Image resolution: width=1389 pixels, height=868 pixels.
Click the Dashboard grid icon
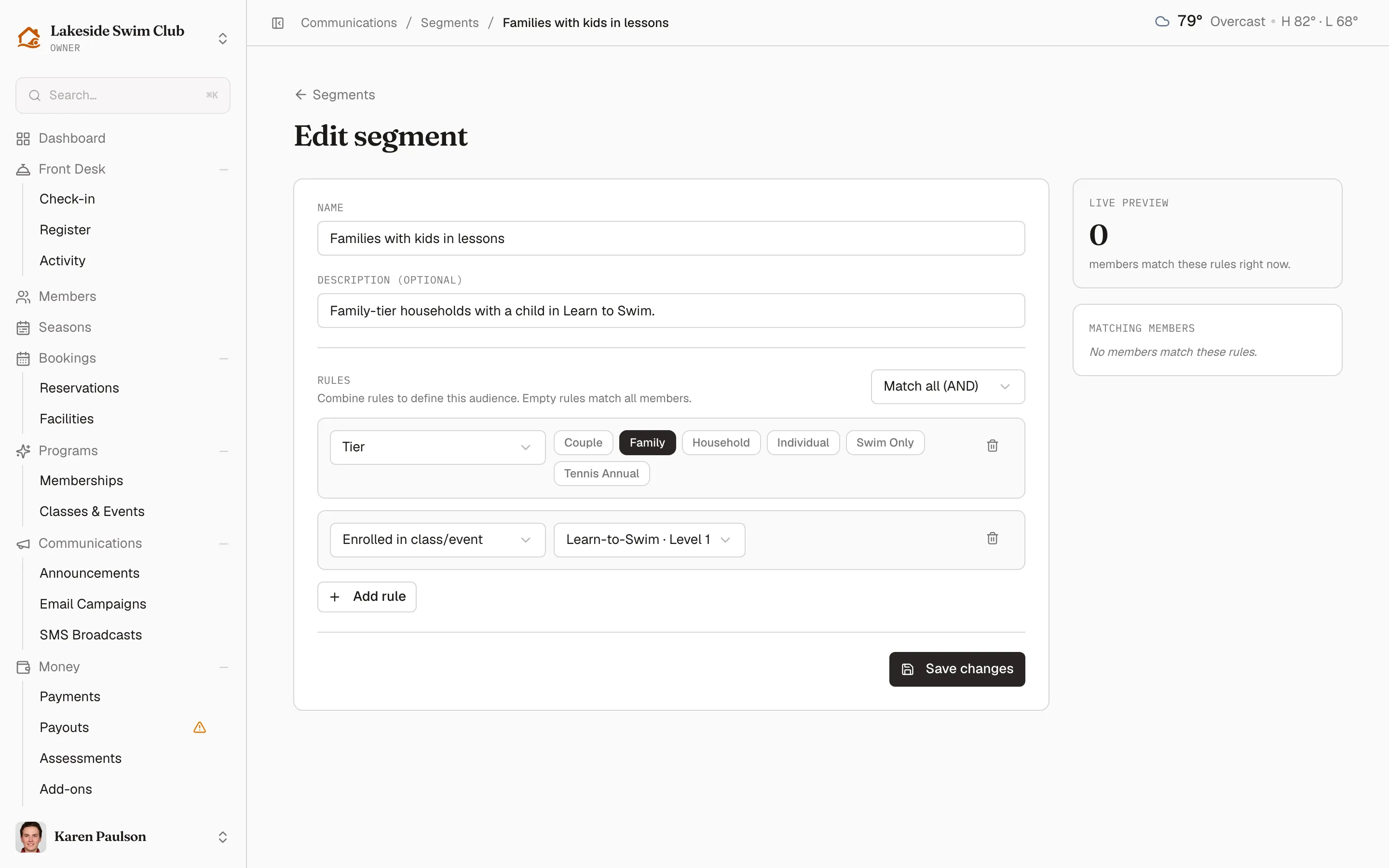(23, 139)
